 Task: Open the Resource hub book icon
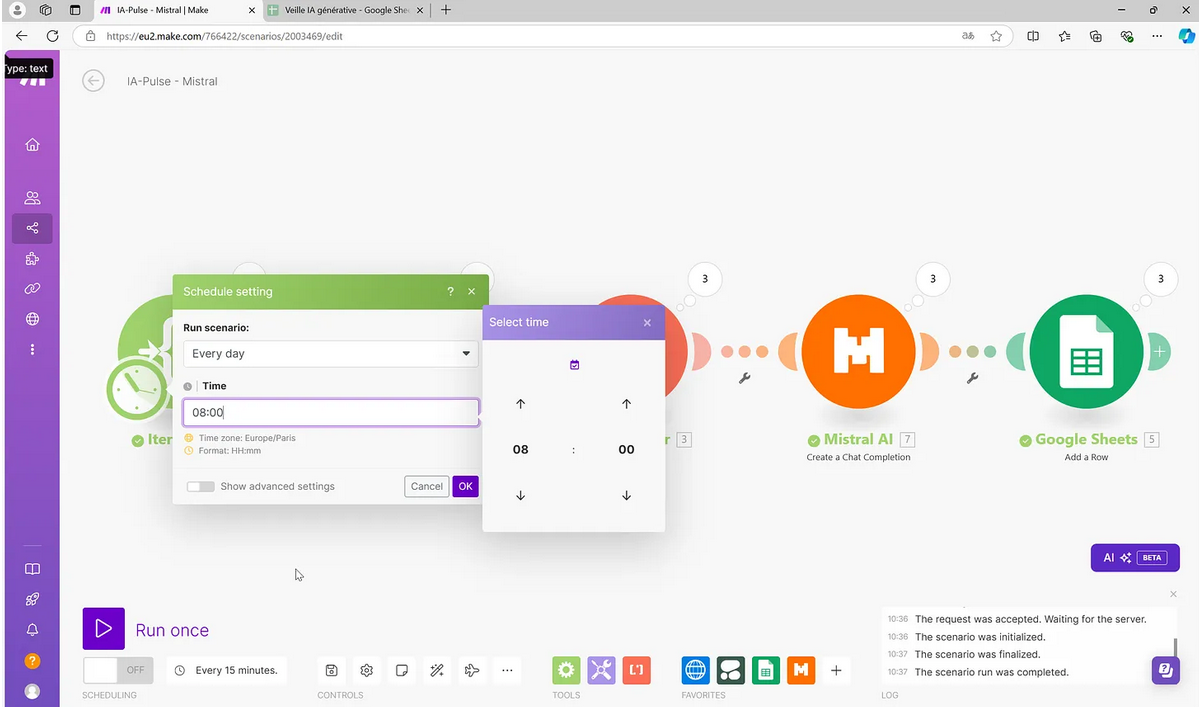click(x=32, y=569)
